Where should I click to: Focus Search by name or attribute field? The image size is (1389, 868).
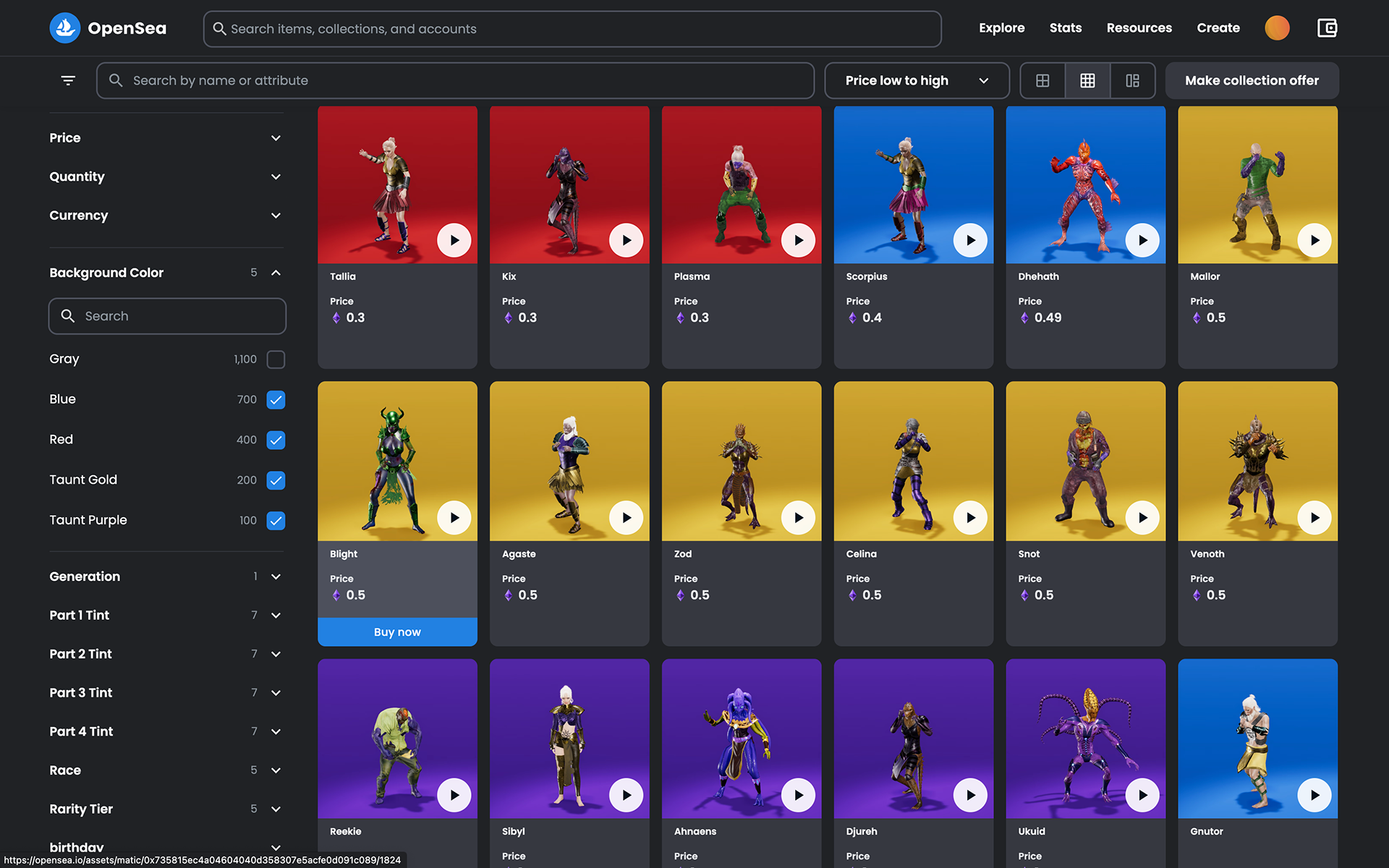point(455,80)
